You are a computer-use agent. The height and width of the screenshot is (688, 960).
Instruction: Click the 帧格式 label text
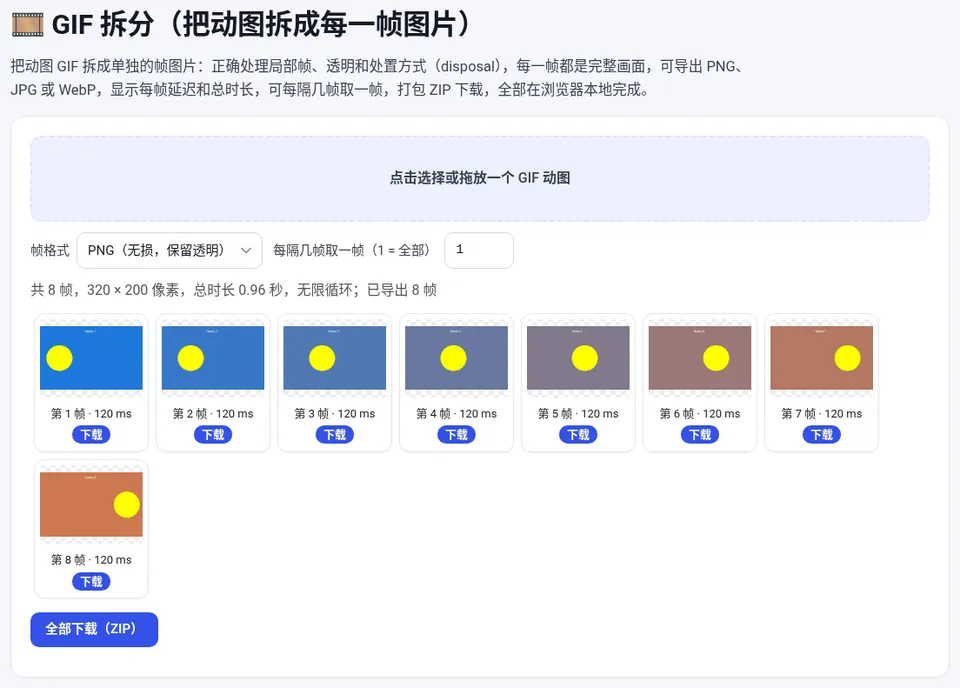click(50, 250)
